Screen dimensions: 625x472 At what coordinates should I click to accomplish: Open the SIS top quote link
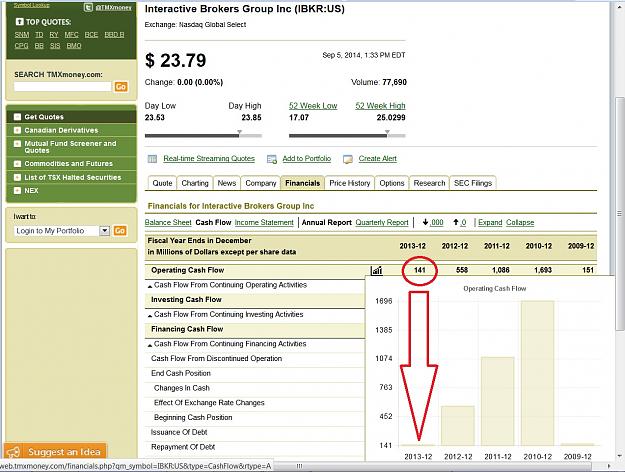pyautogui.click(x=55, y=45)
